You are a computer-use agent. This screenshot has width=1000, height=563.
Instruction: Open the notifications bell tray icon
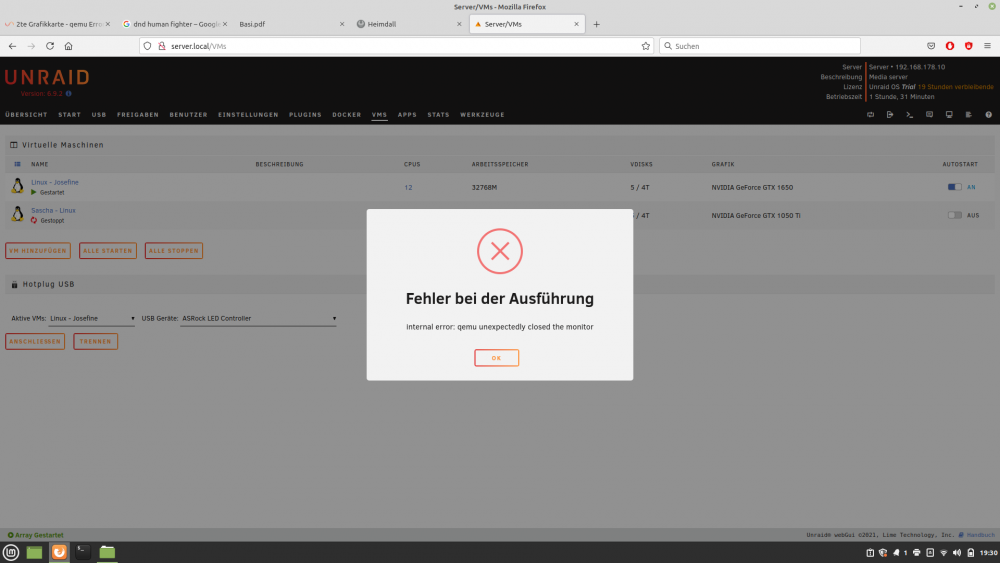[896, 553]
